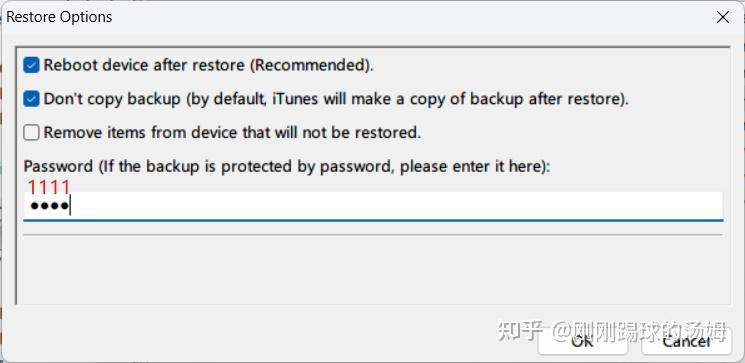745x363 pixels.
Task: Cancel the Restore Options dialog
Action: pyautogui.click(x=687, y=340)
